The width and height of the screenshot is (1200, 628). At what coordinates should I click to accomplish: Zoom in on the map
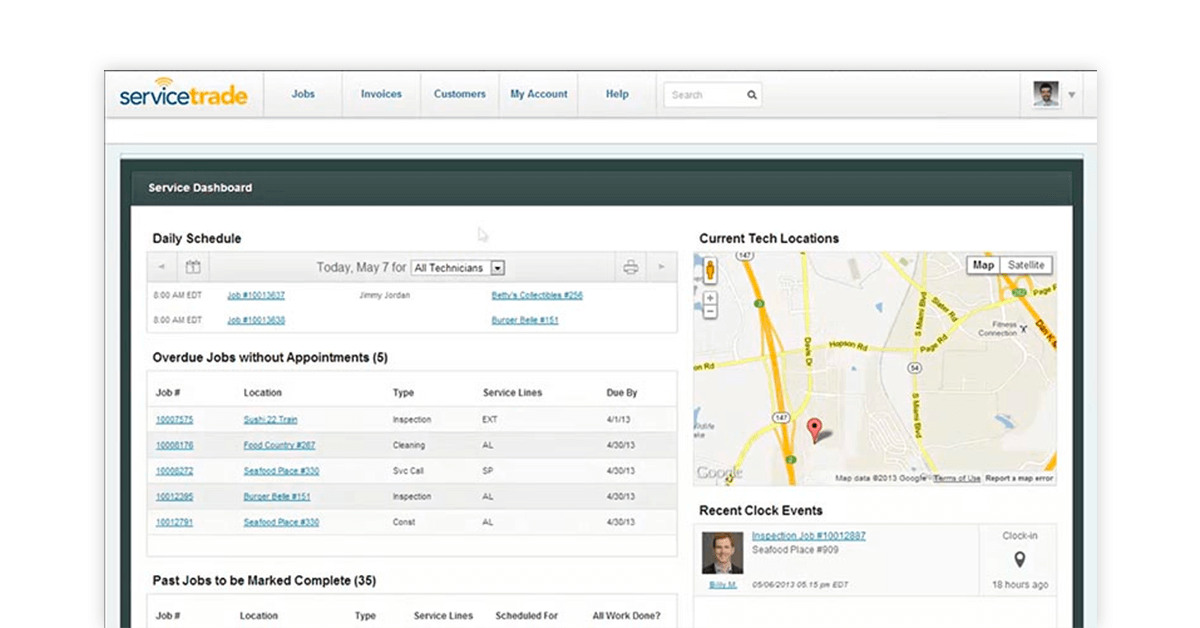[x=711, y=298]
